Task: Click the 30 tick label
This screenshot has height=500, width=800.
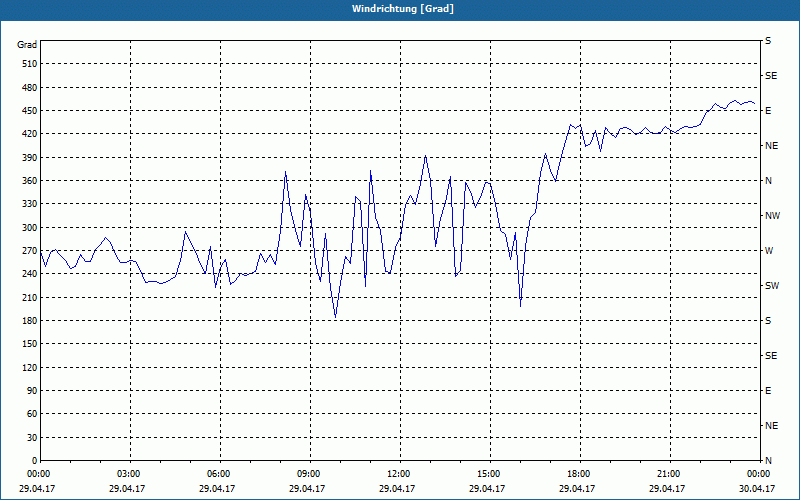Action: pos(32,438)
